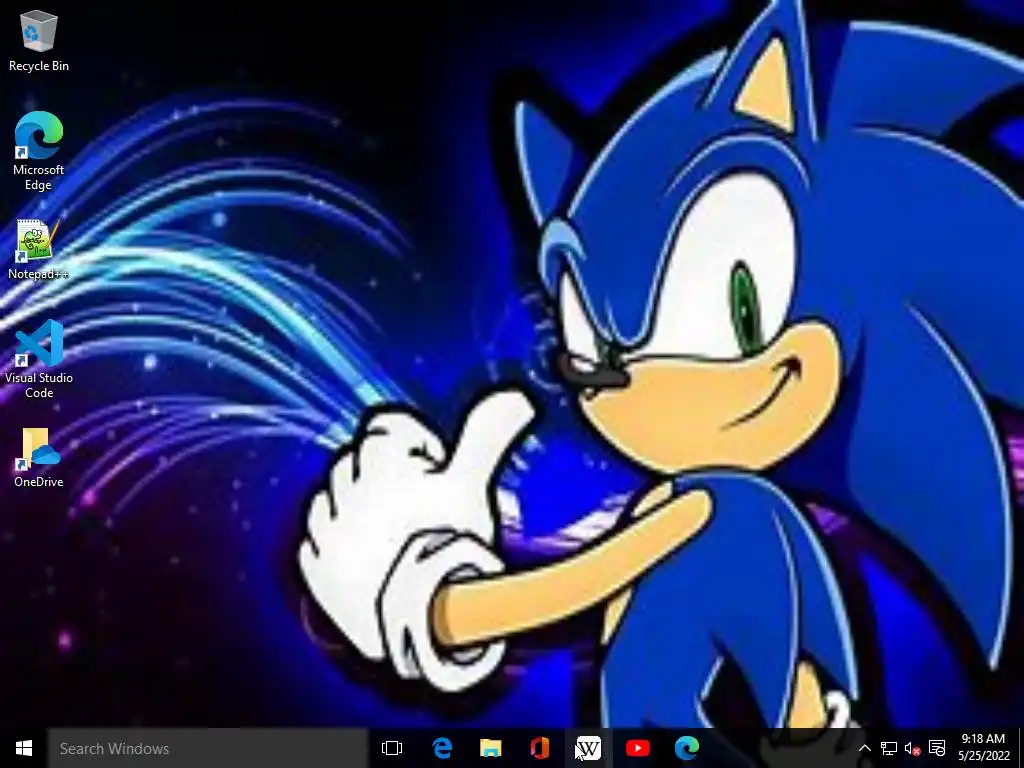
Task: Launch legacy Edge from the taskbar
Action: pyautogui.click(x=442, y=748)
